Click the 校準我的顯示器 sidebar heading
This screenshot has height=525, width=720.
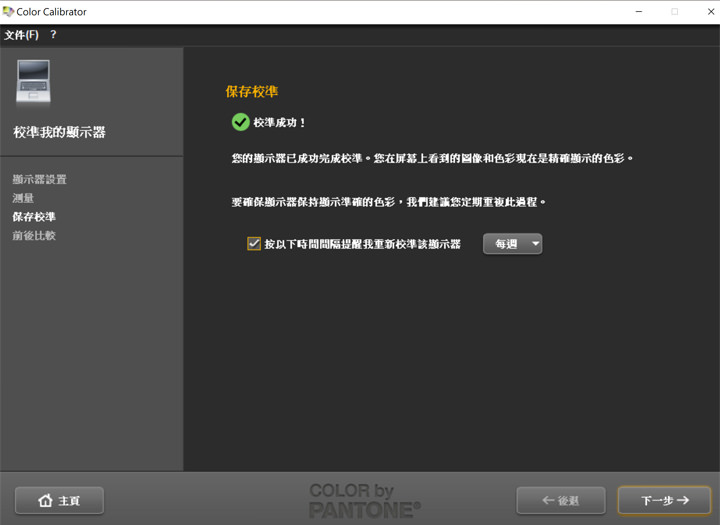coord(59,132)
